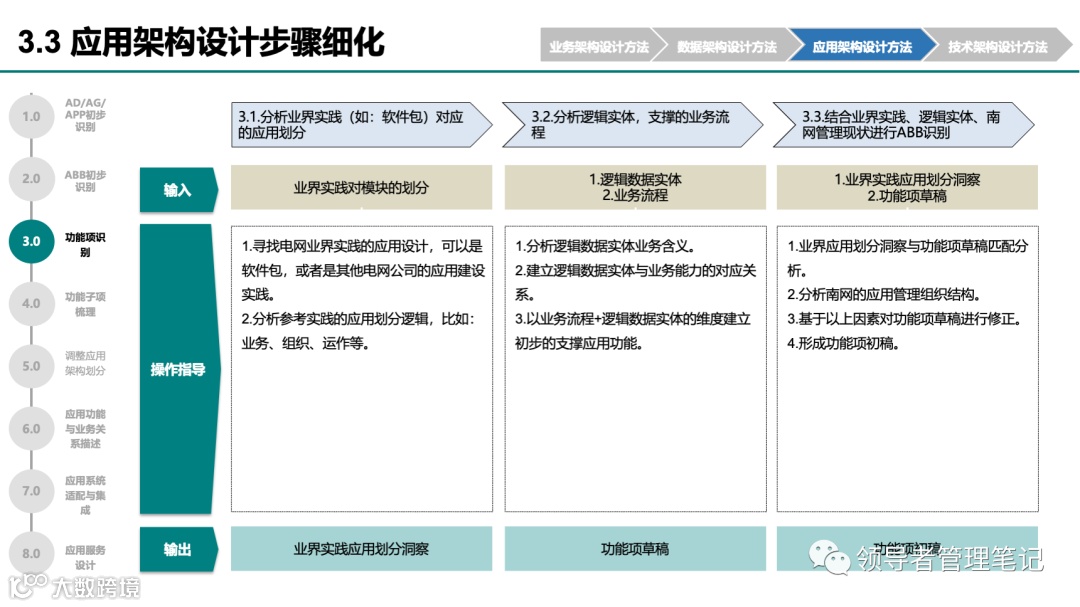Viewport: 1080px width, 607px height.
Task: Click the text 3.基于以上因素对功能项草稿进行修正
Action: [x=904, y=319]
